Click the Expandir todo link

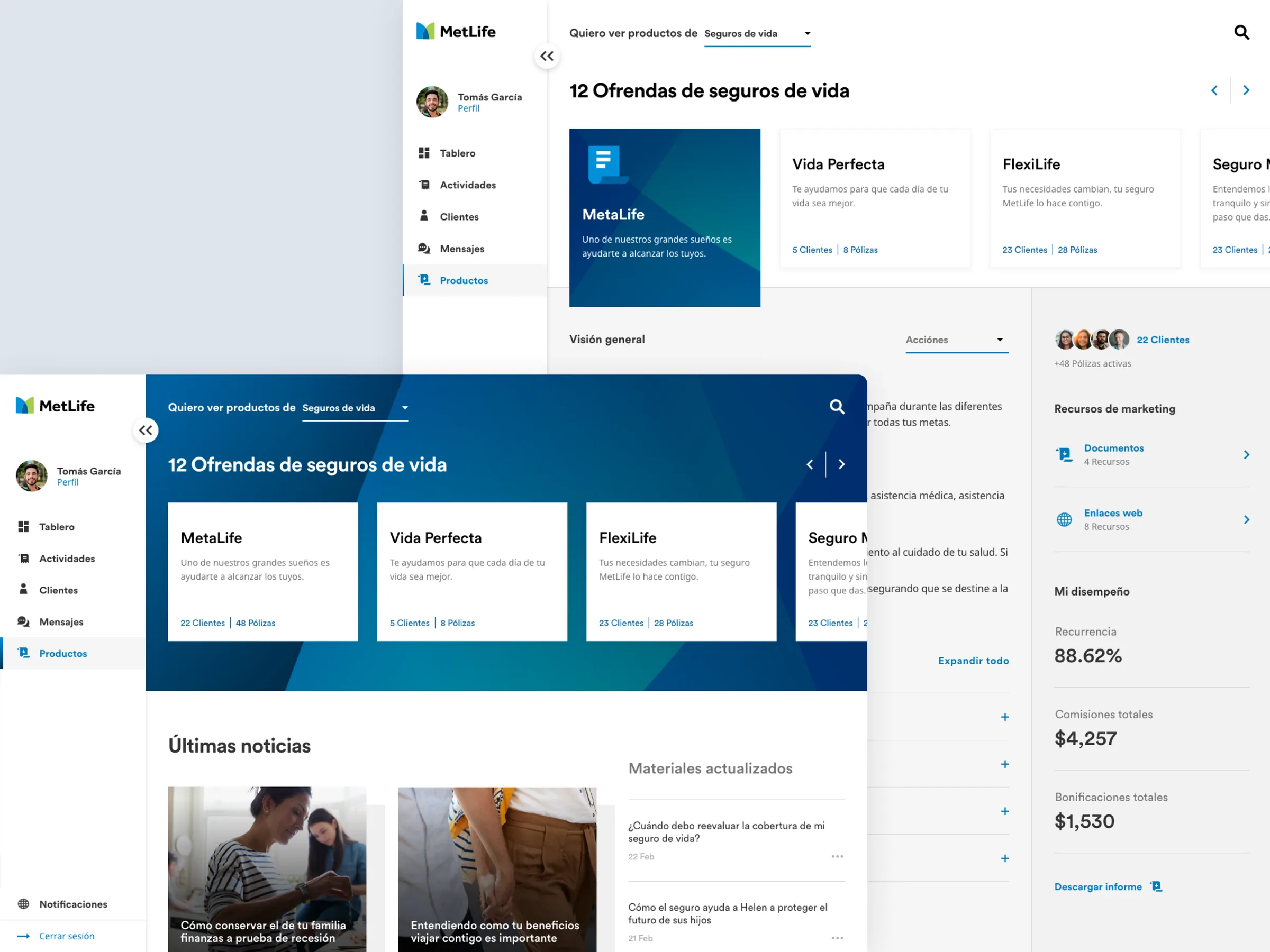[x=973, y=661]
